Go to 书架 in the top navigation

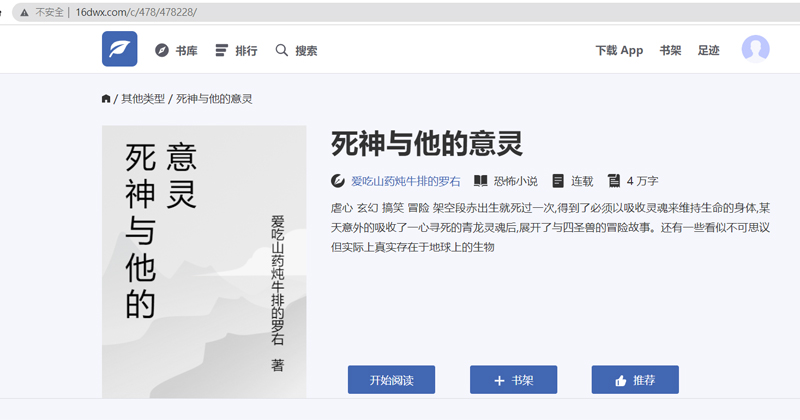(x=670, y=51)
